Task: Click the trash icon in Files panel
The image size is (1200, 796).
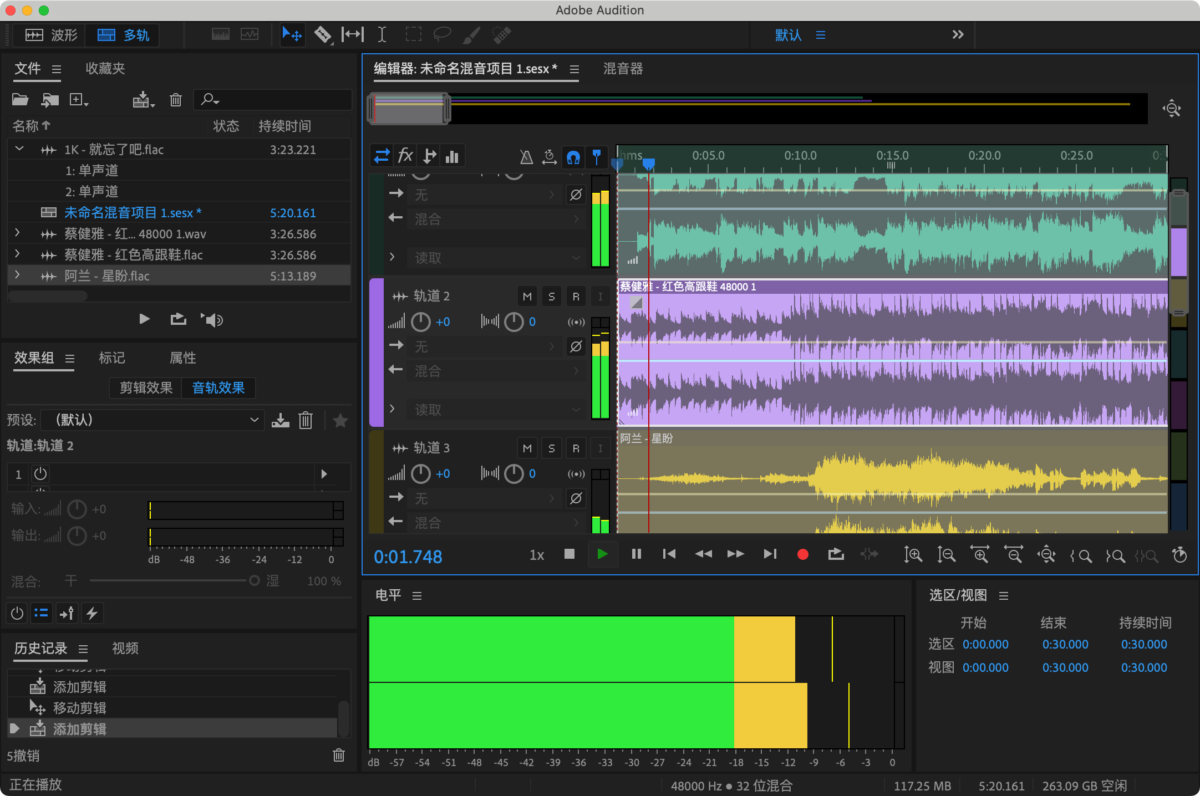Action: click(176, 100)
